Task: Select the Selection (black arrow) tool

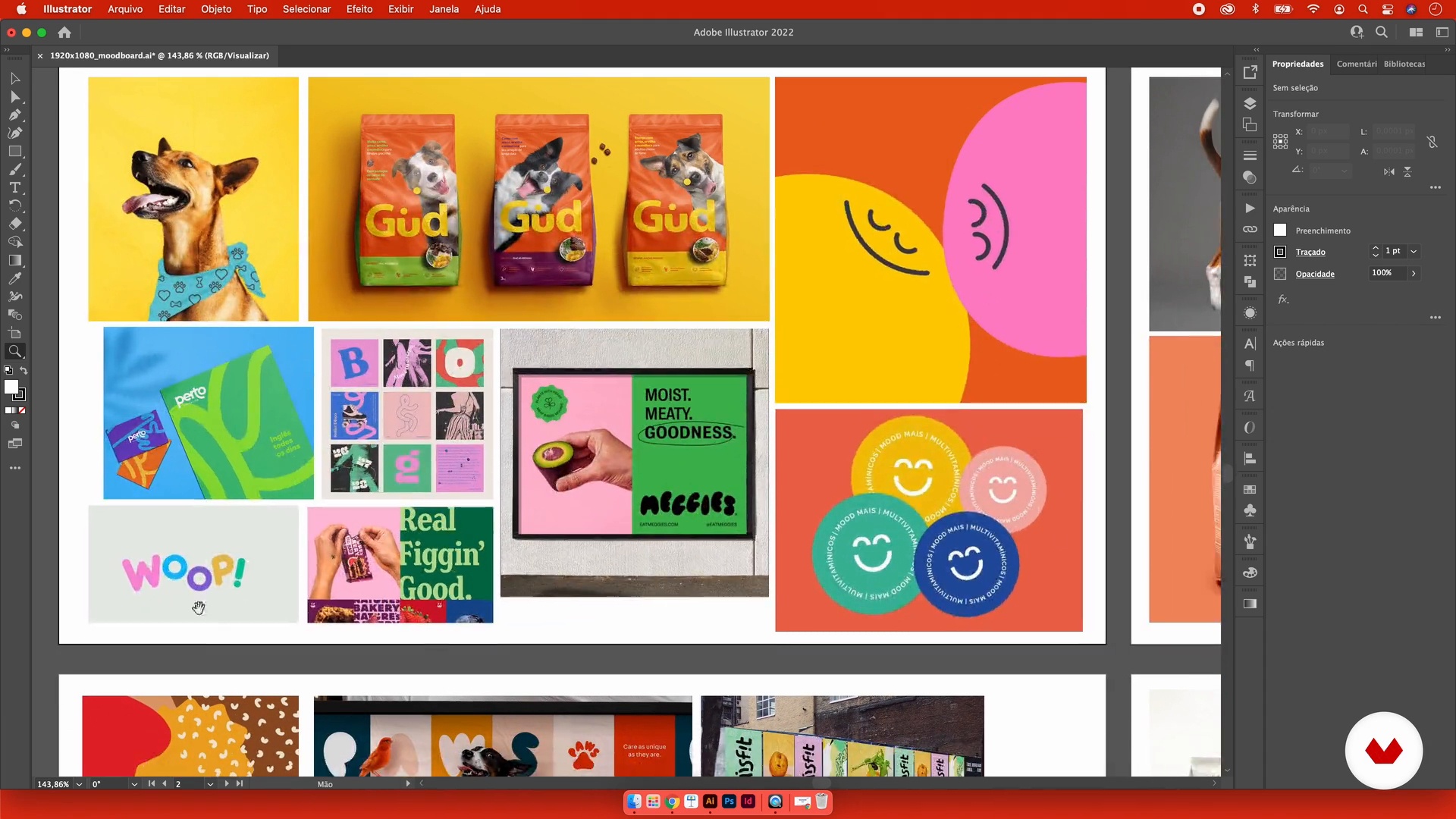Action: 14,79
